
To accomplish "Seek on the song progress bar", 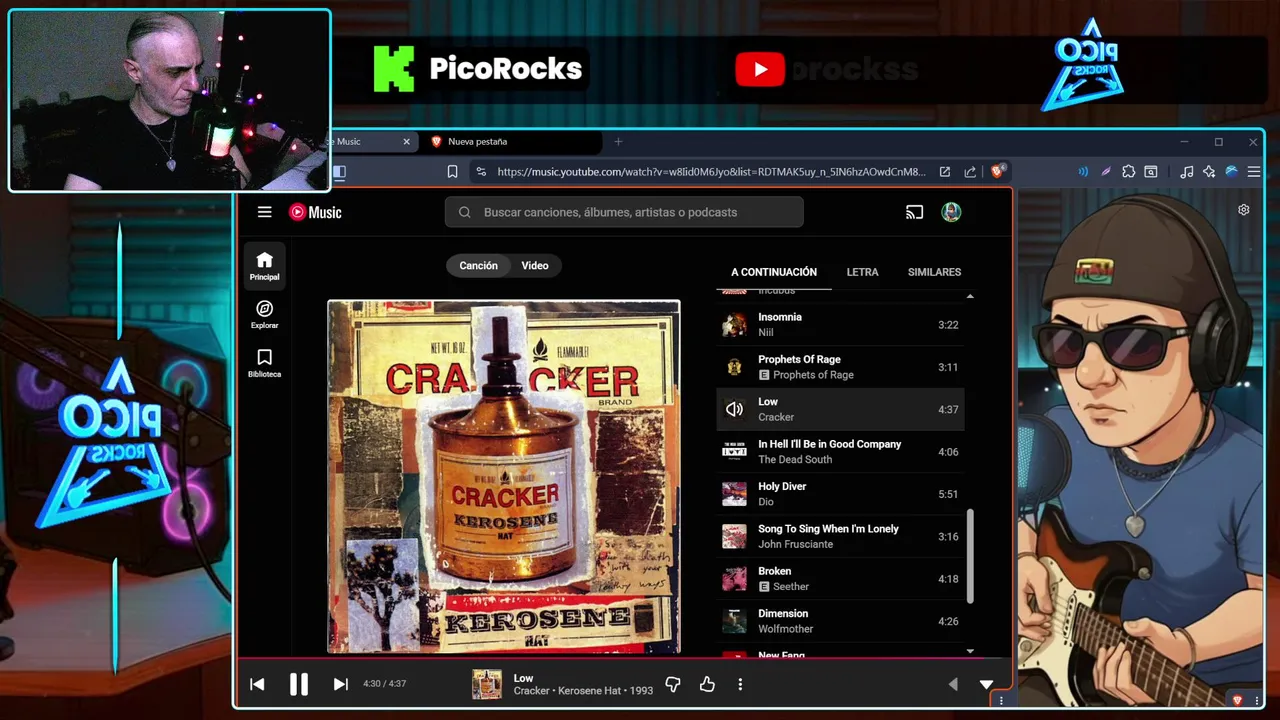I will [x=624, y=658].
